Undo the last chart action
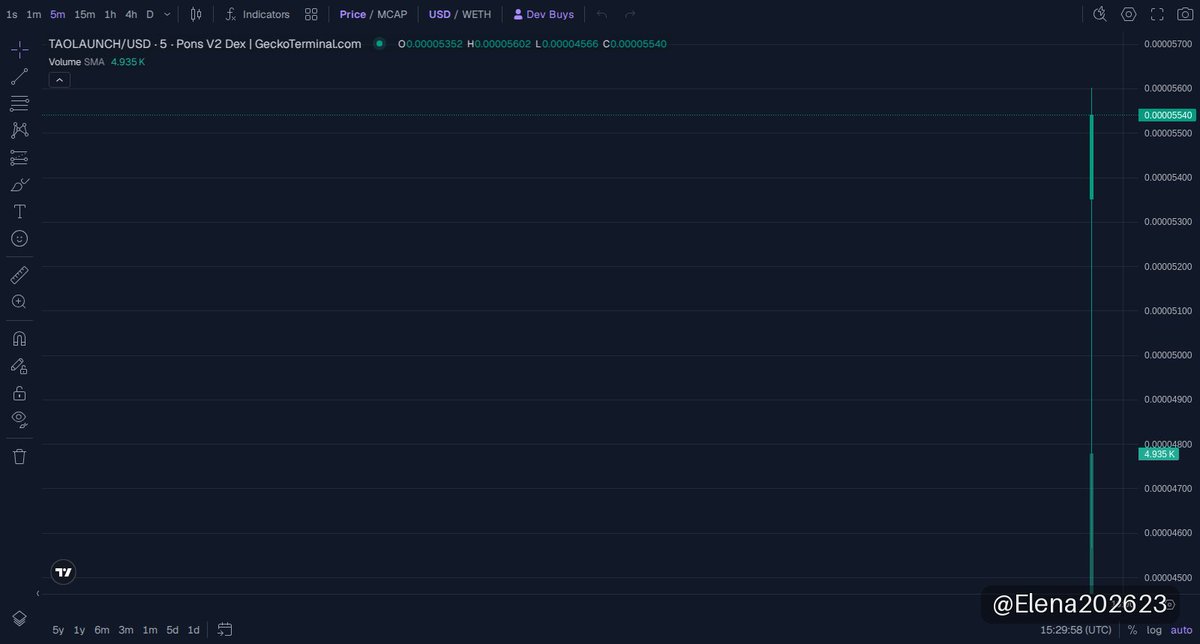The height and width of the screenshot is (644, 1200). (x=602, y=14)
